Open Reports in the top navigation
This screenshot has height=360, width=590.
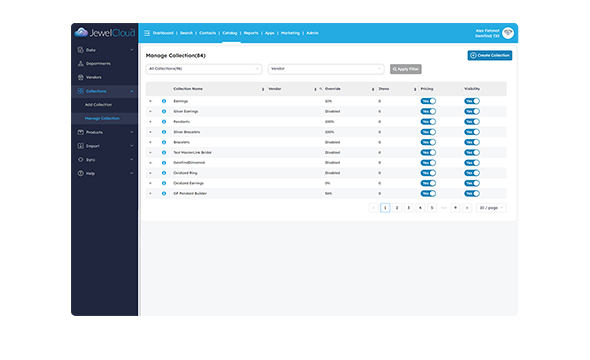251,33
